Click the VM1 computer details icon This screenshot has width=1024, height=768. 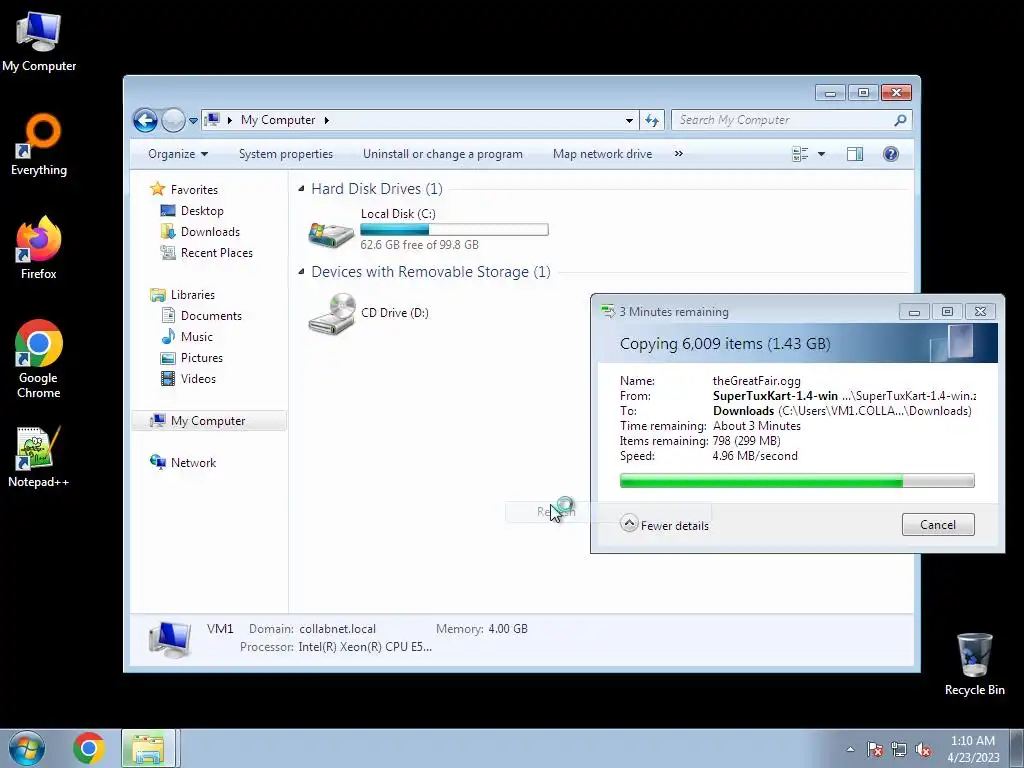tap(170, 639)
